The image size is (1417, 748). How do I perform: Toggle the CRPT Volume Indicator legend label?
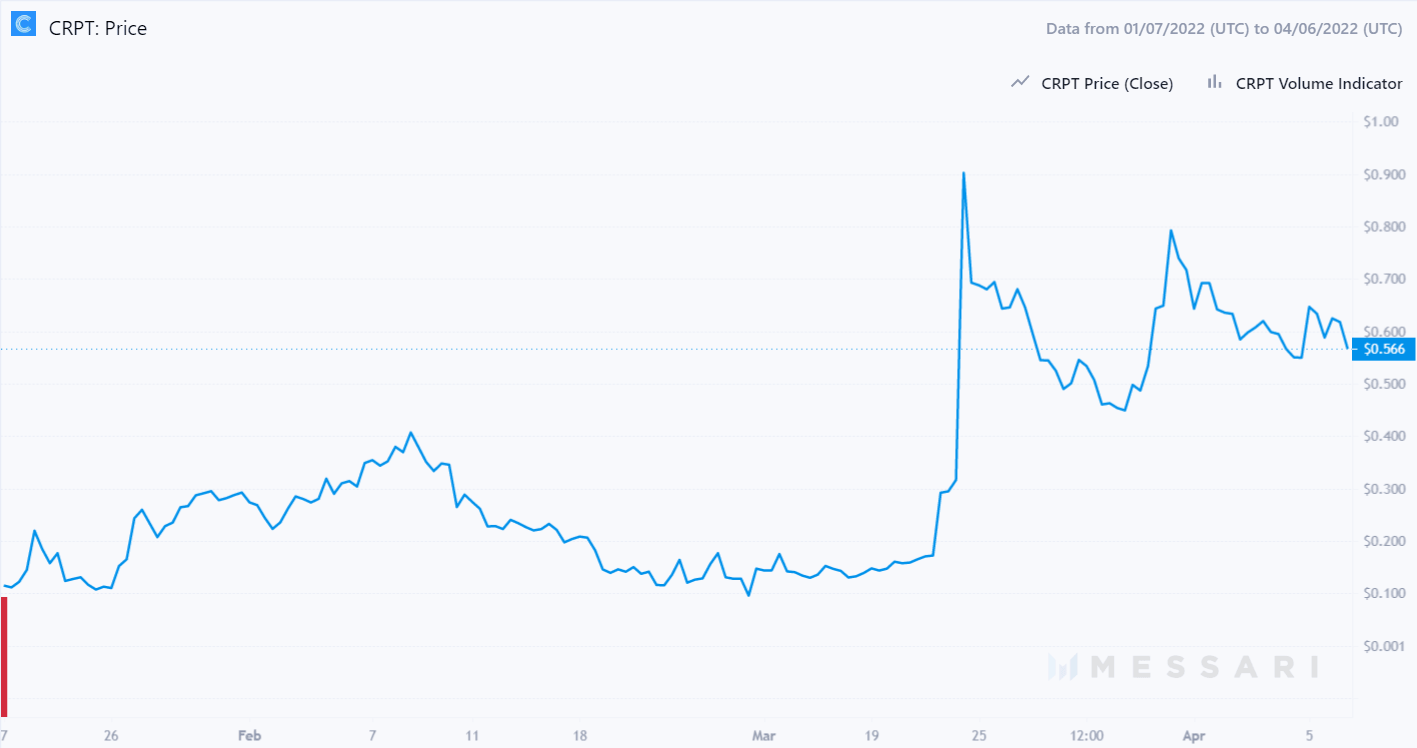pos(1319,84)
